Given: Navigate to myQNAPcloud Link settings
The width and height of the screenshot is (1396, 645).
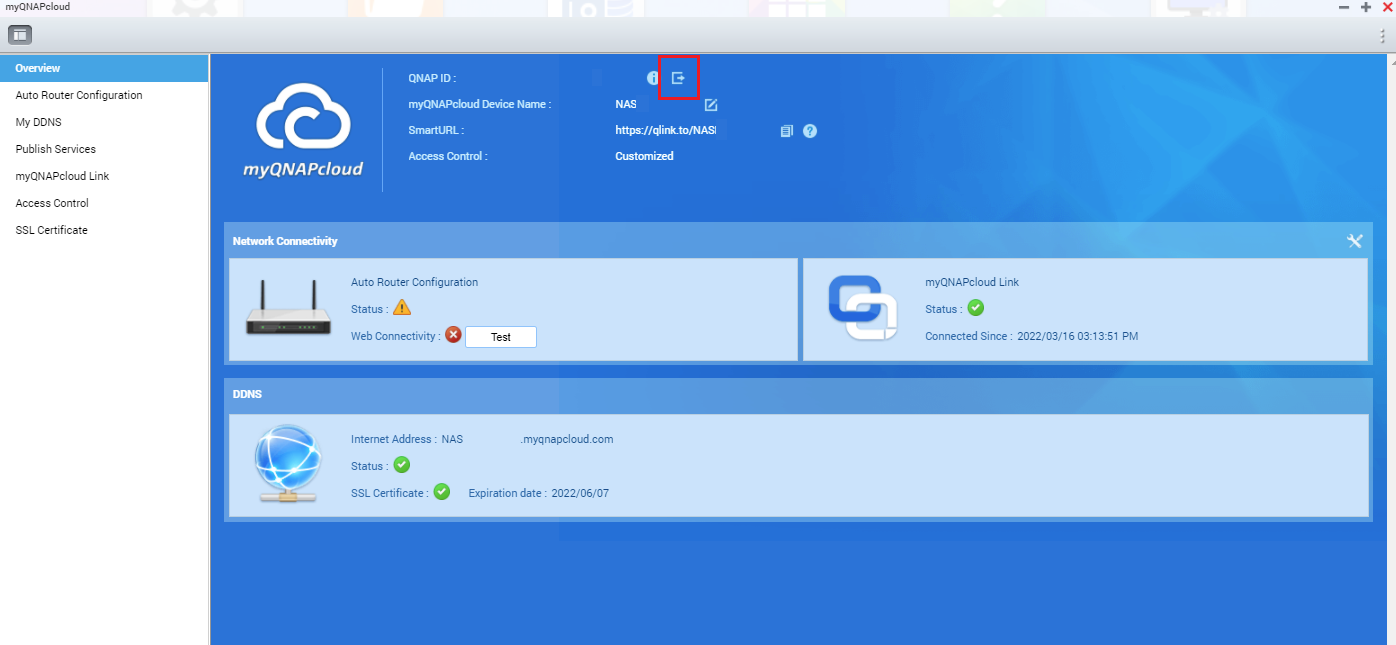Looking at the screenshot, I should click(x=62, y=176).
